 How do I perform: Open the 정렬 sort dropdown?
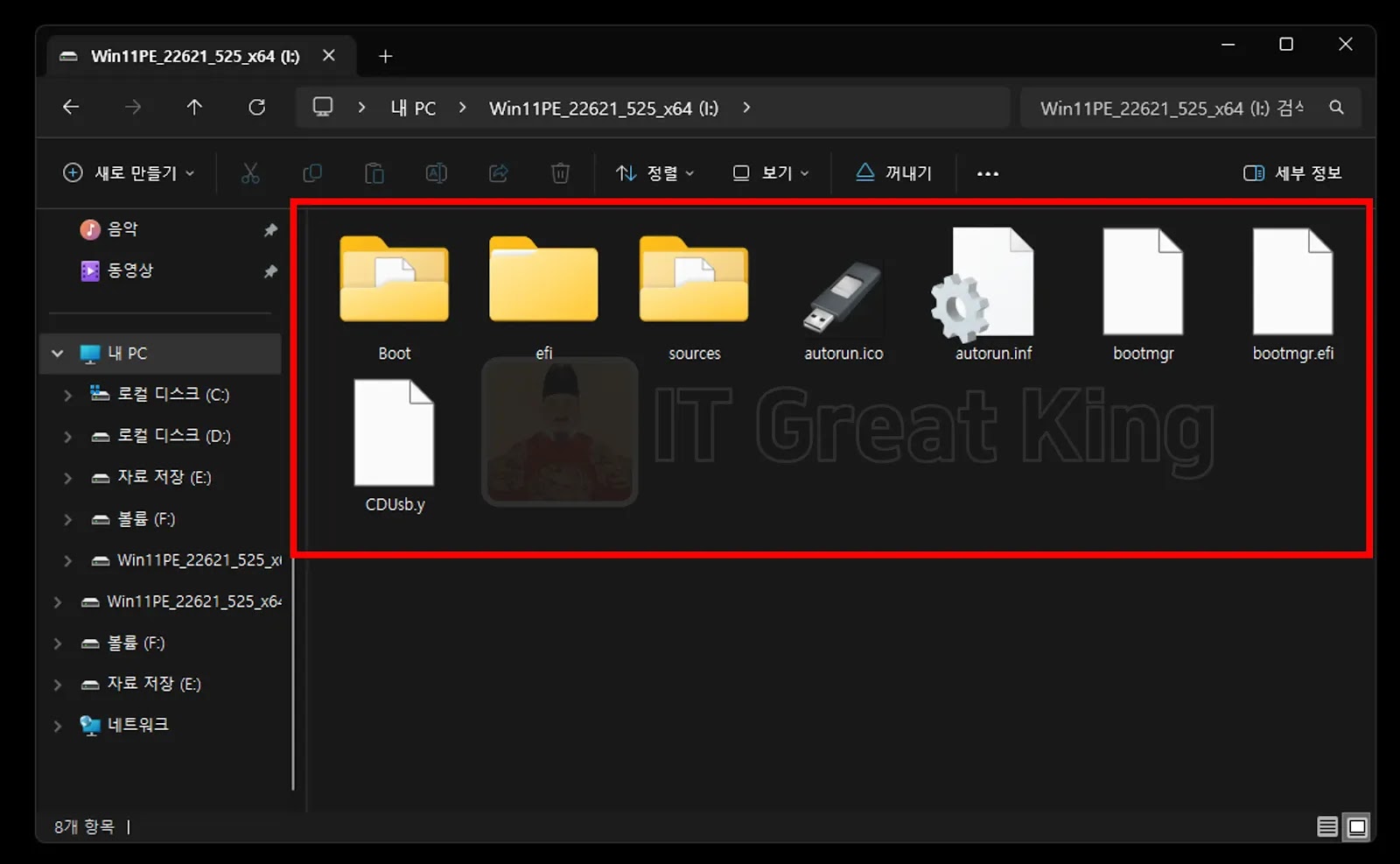click(x=655, y=173)
